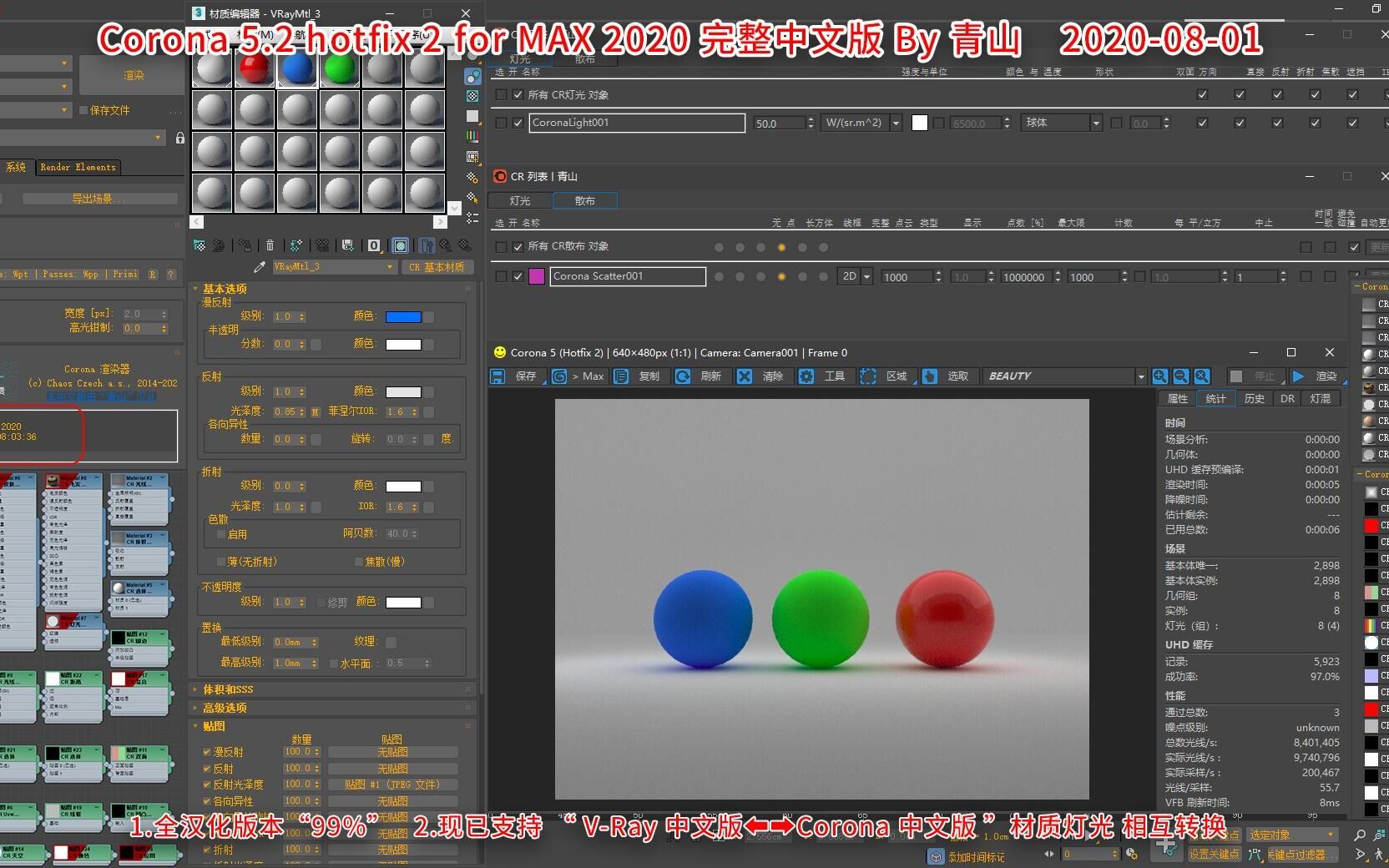Click the material ID channel 0 icon

[374, 245]
